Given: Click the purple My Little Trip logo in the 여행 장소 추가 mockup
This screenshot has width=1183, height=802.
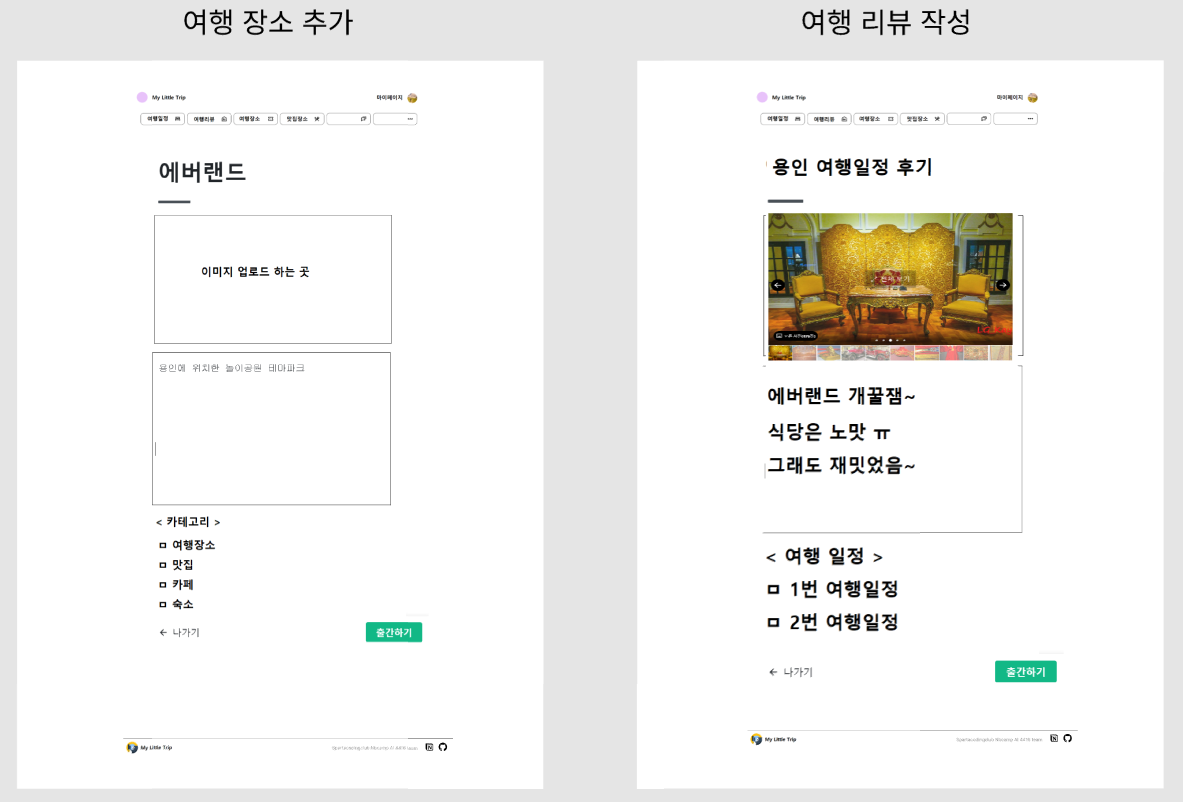Looking at the screenshot, I should [x=142, y=97].
